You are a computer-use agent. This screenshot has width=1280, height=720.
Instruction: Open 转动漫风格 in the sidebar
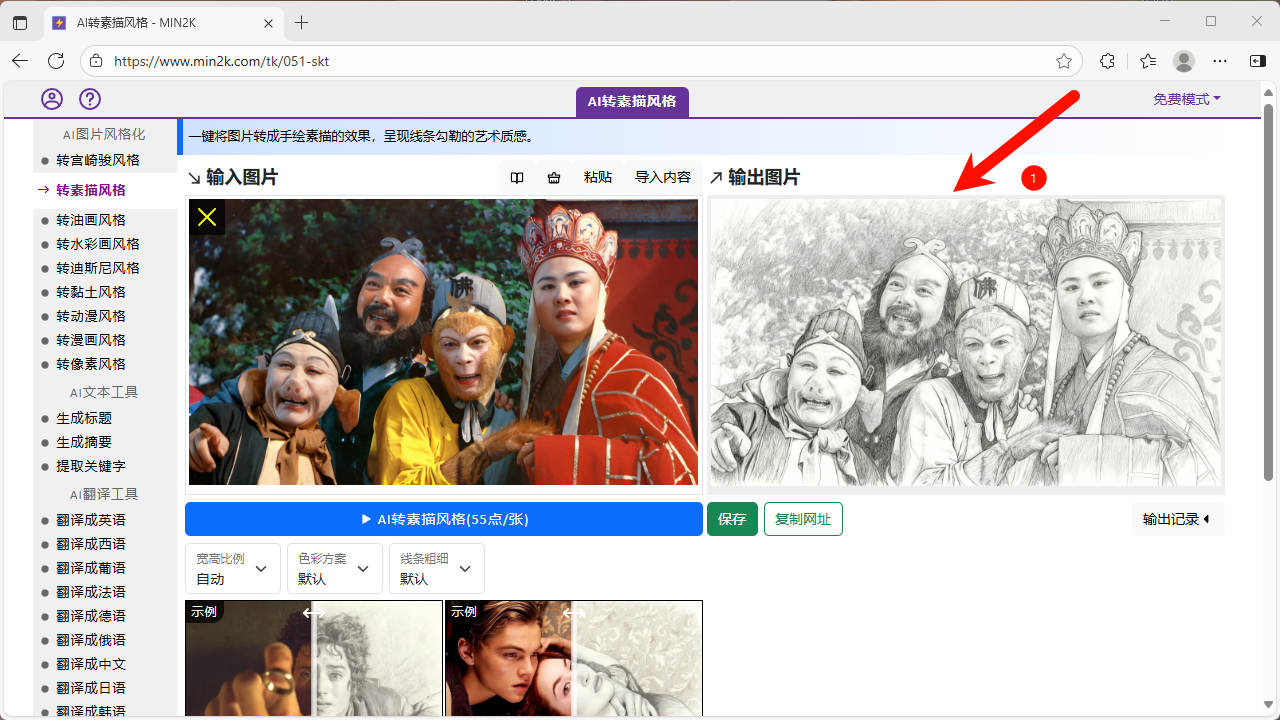pyautogui.click(x=91, y=316)
